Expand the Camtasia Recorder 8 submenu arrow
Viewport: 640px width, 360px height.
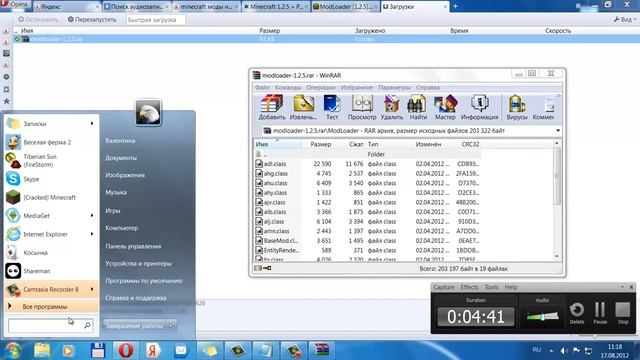click(x=92, y=289)
